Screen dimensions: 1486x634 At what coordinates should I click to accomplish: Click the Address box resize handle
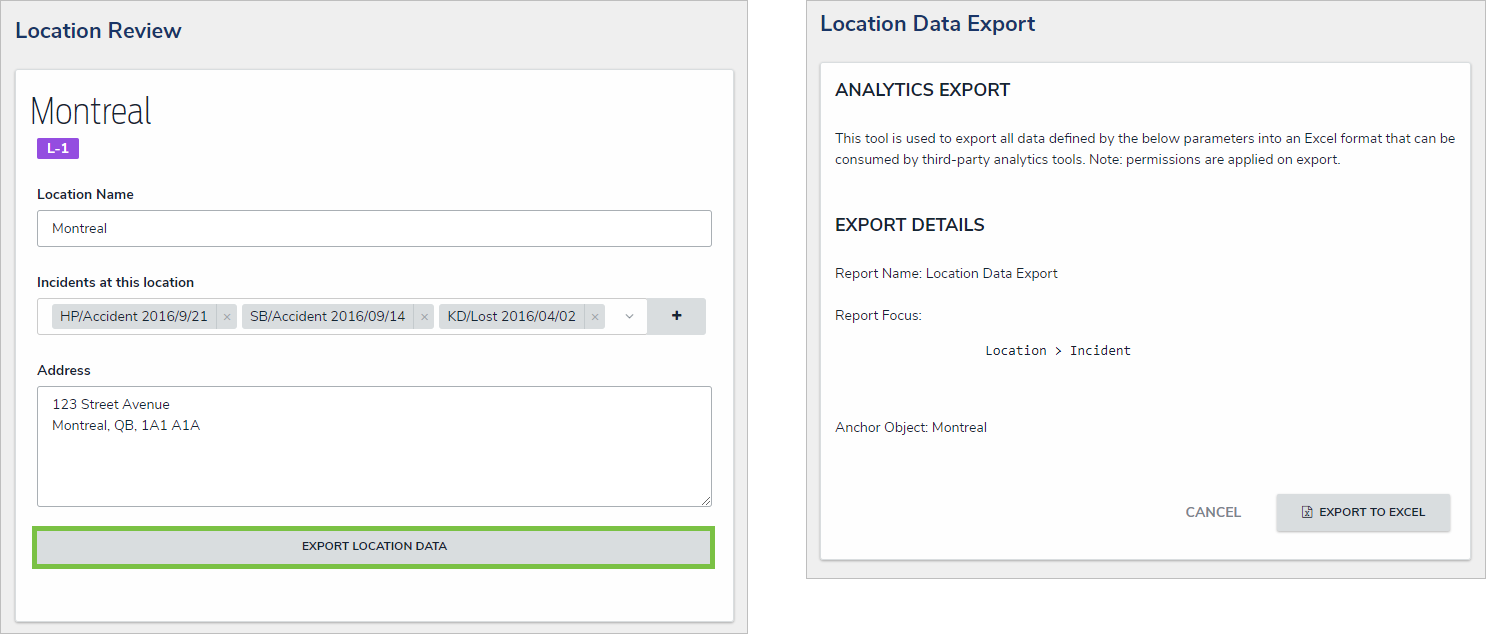(706, 500)
